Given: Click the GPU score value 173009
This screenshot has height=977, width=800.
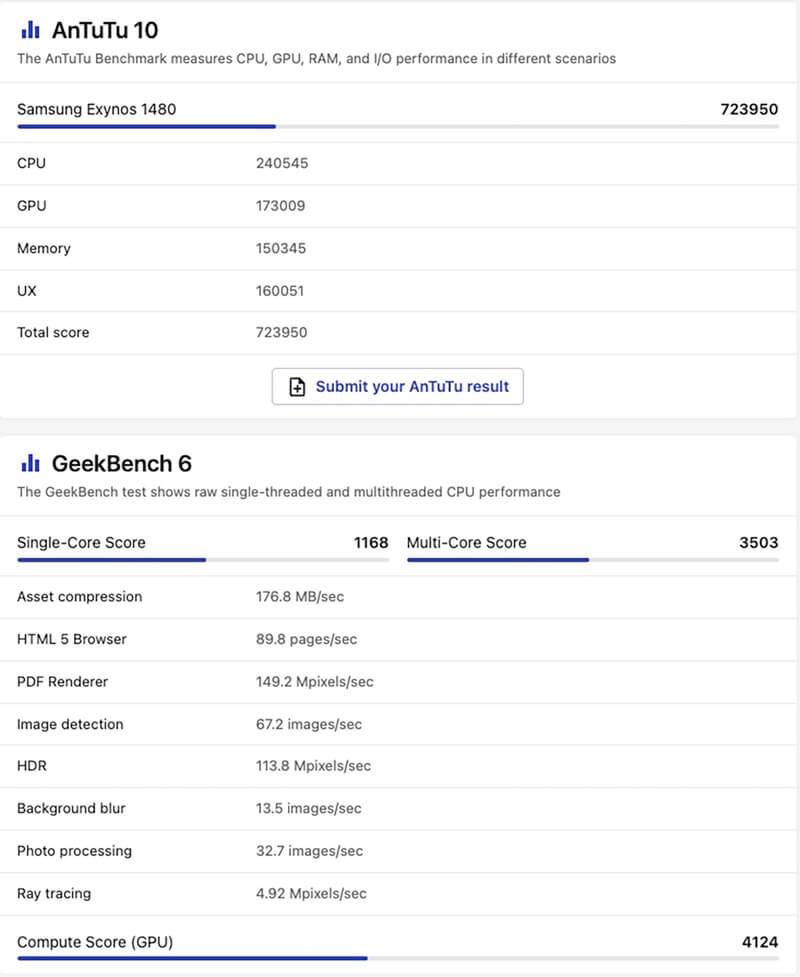Looking at the screenshot, I should pos(280,206).
